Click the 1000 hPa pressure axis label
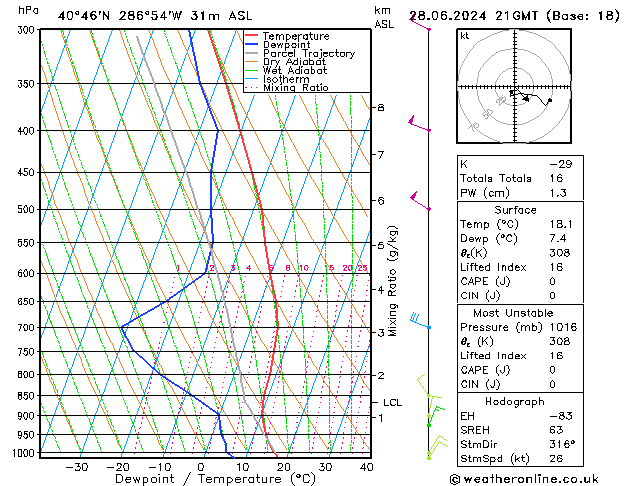Viewport: 629px width, 486px height. (25, 453)
